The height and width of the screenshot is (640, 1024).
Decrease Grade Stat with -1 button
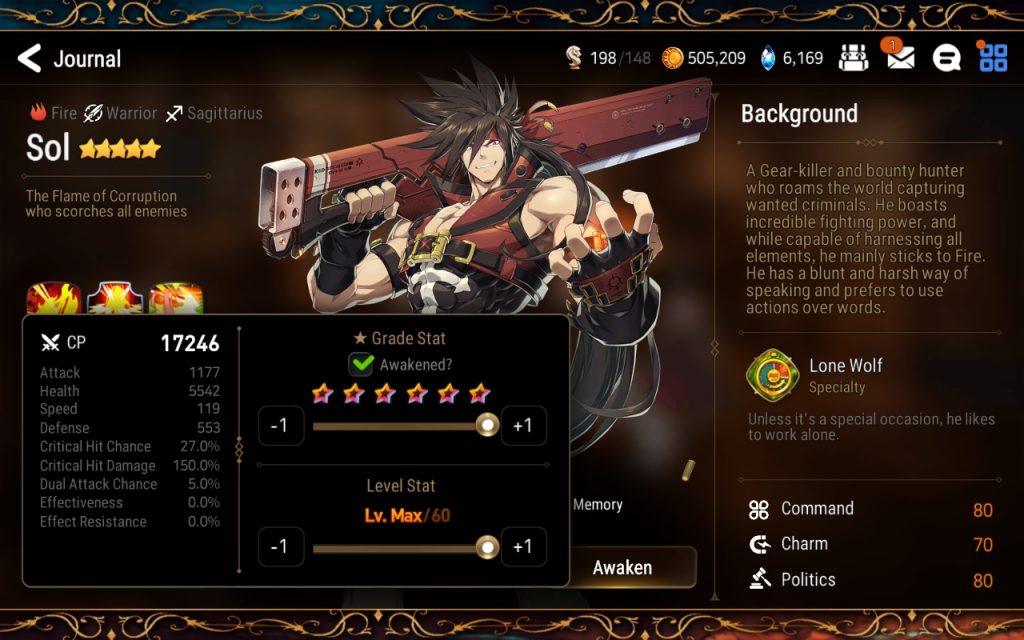[281, 426]
